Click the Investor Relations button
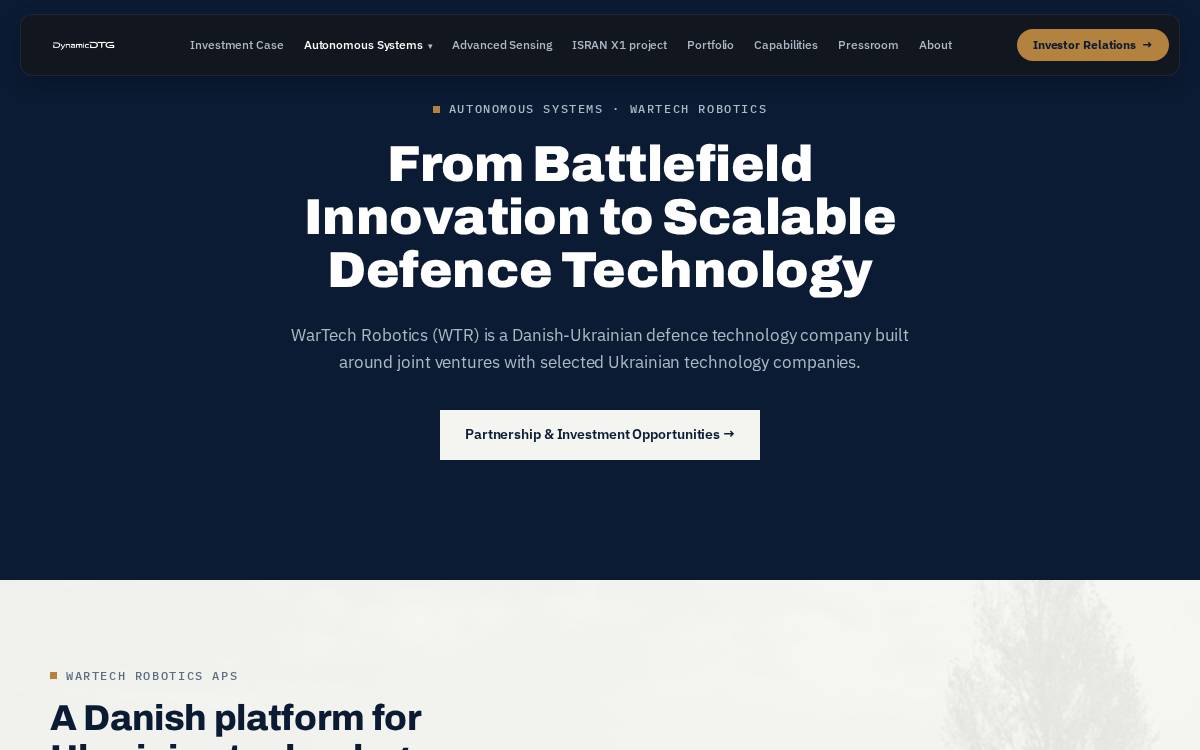 1093,45
